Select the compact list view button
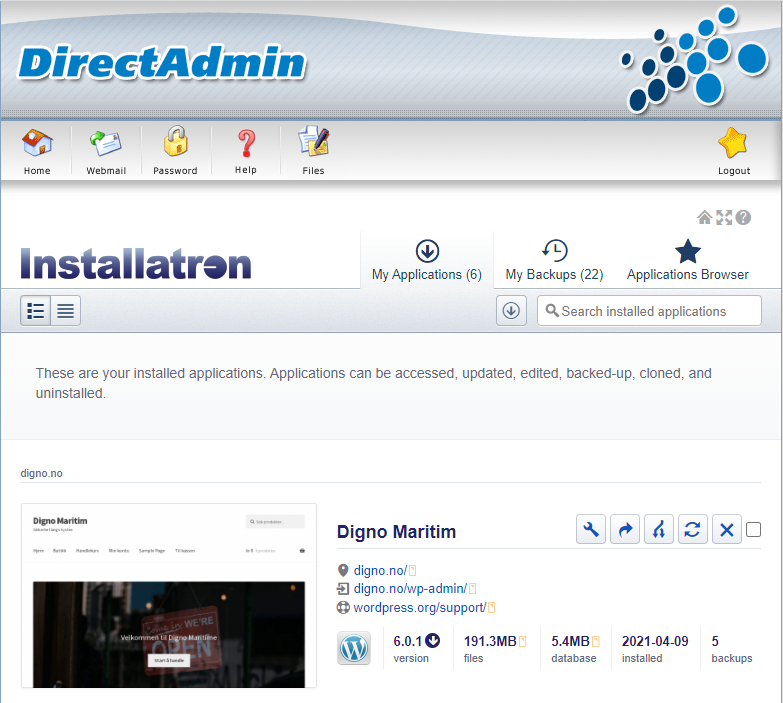The width and height of the screenshot is (783, 703). (x=65, y=311)
